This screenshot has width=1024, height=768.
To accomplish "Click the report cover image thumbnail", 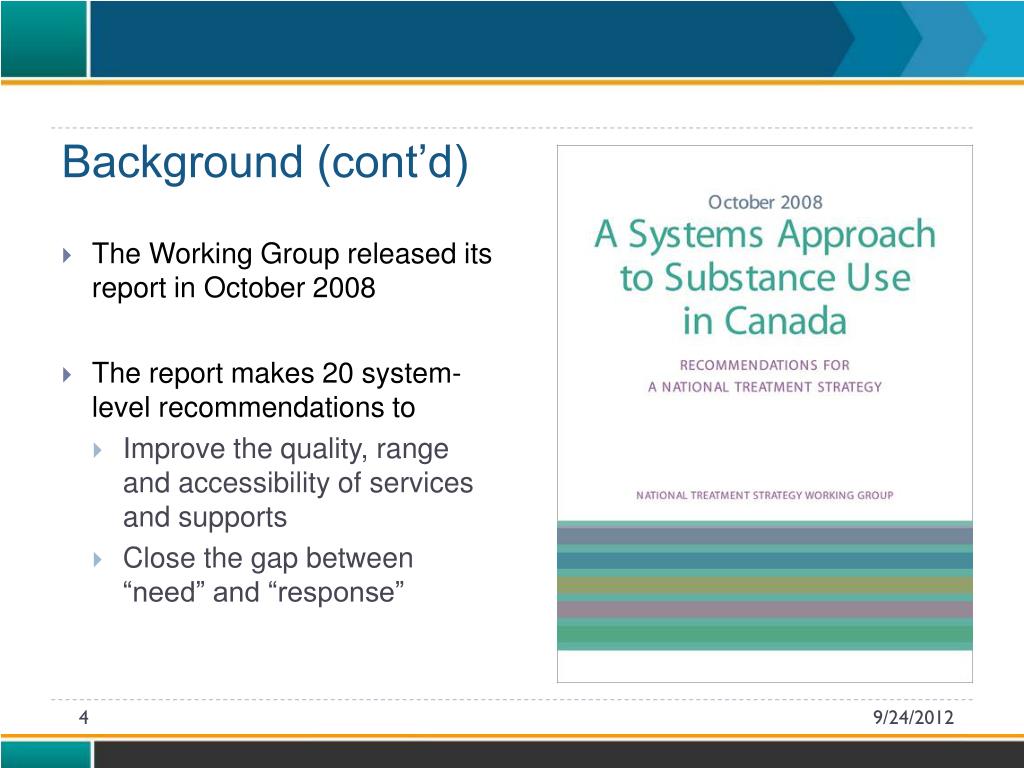I will click(x=765, y=414).
